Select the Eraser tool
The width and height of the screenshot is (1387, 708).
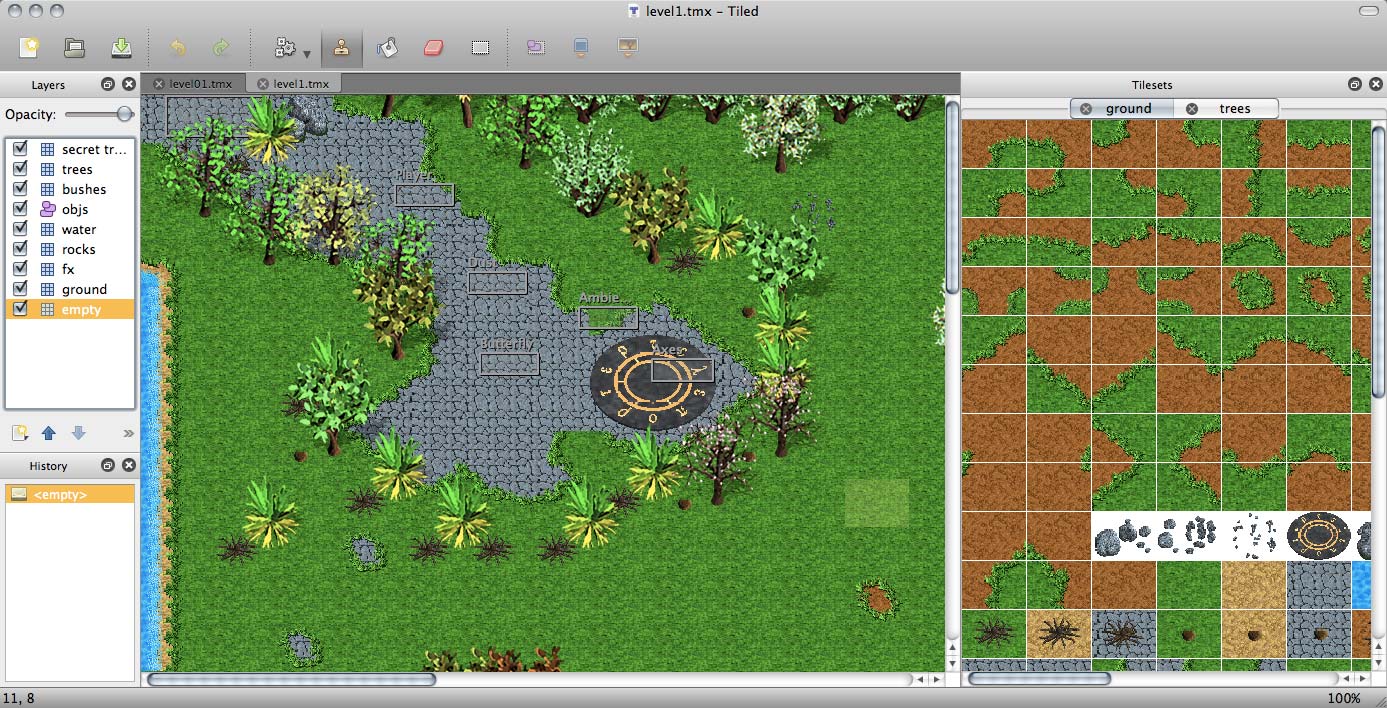tap(432, 47)
